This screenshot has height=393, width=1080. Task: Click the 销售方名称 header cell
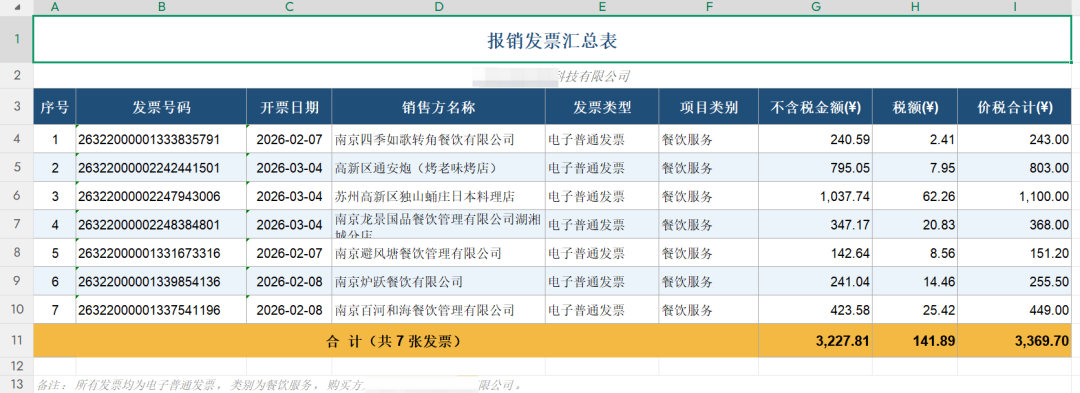click(x=439, y=107)
